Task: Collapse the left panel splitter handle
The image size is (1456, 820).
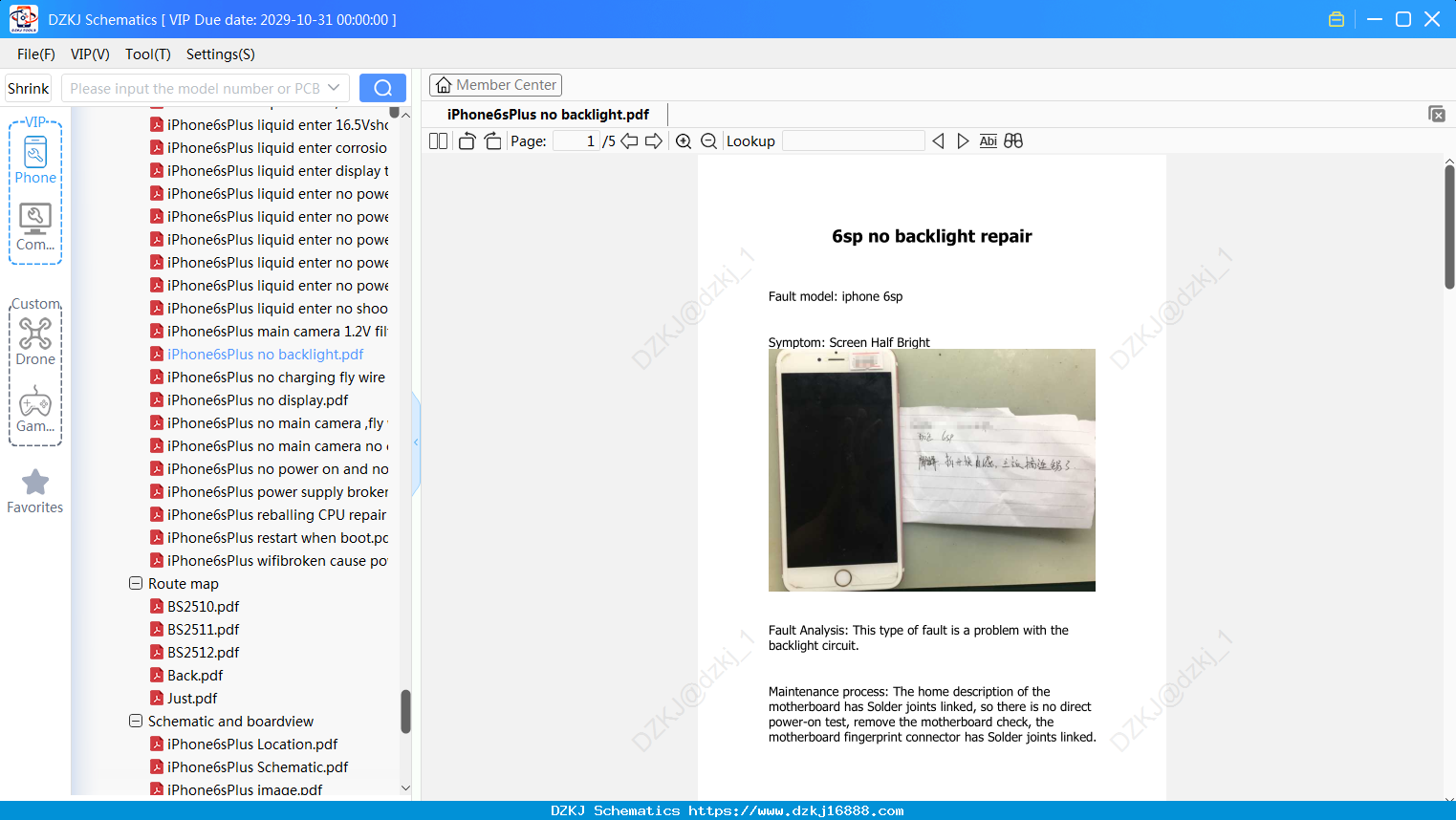Action: 416,442
